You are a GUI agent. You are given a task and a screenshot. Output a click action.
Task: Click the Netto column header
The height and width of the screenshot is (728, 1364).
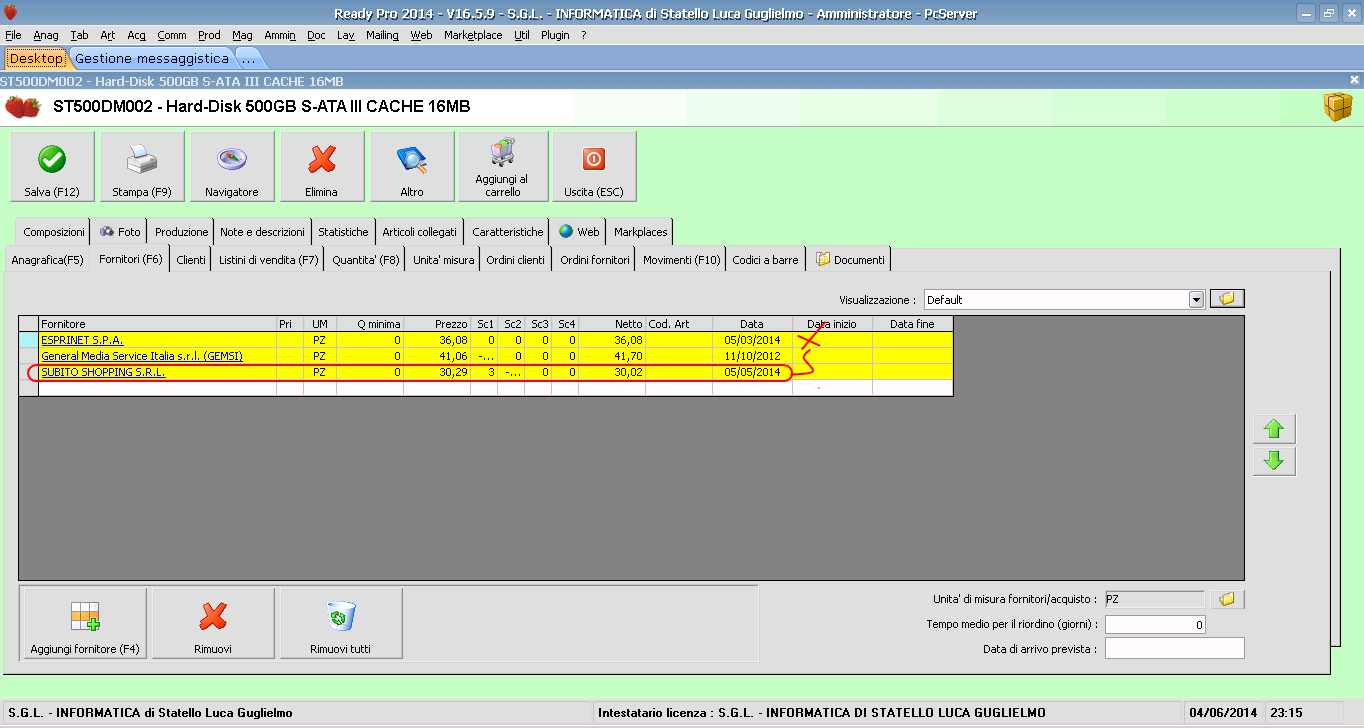pos(612,324)
